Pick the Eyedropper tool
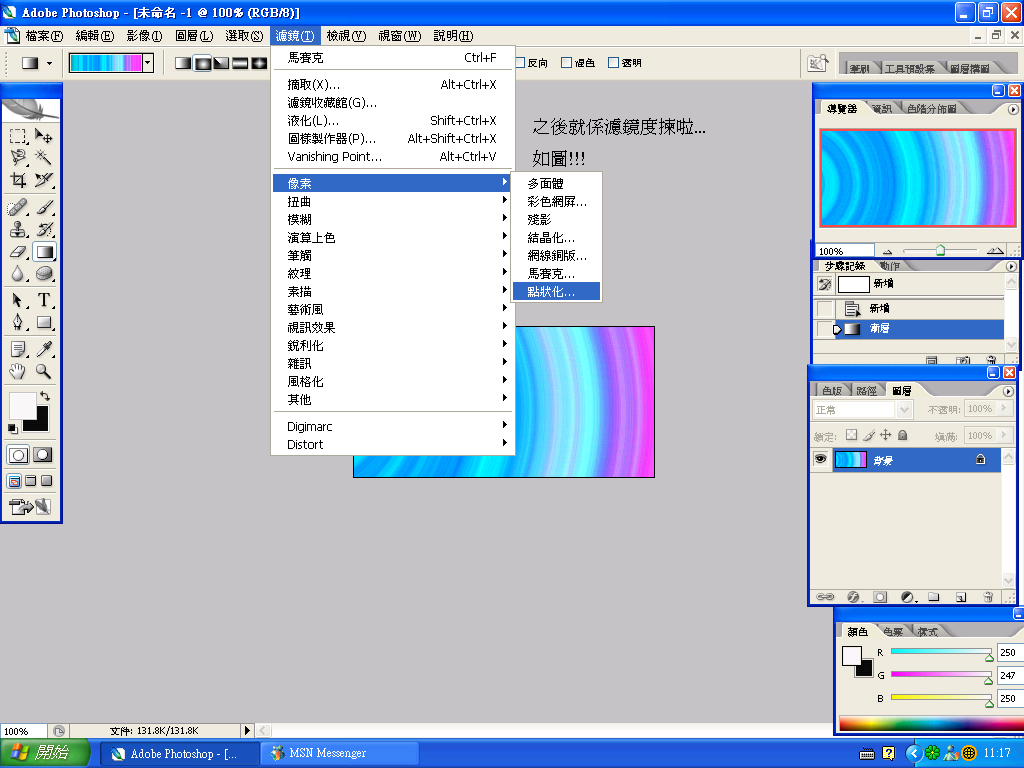 coord(44,349)
